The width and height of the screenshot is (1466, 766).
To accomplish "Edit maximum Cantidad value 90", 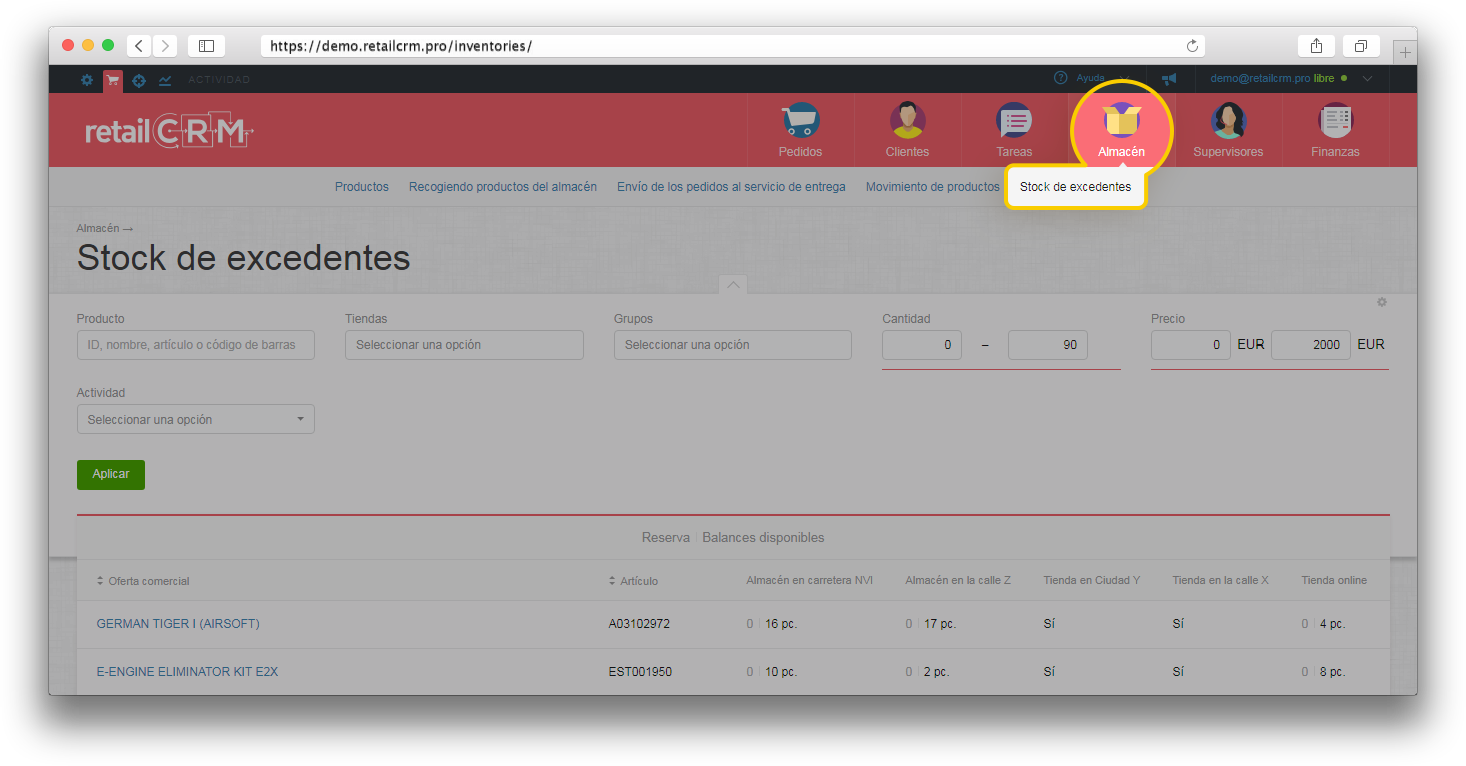I will [1048, 345].
